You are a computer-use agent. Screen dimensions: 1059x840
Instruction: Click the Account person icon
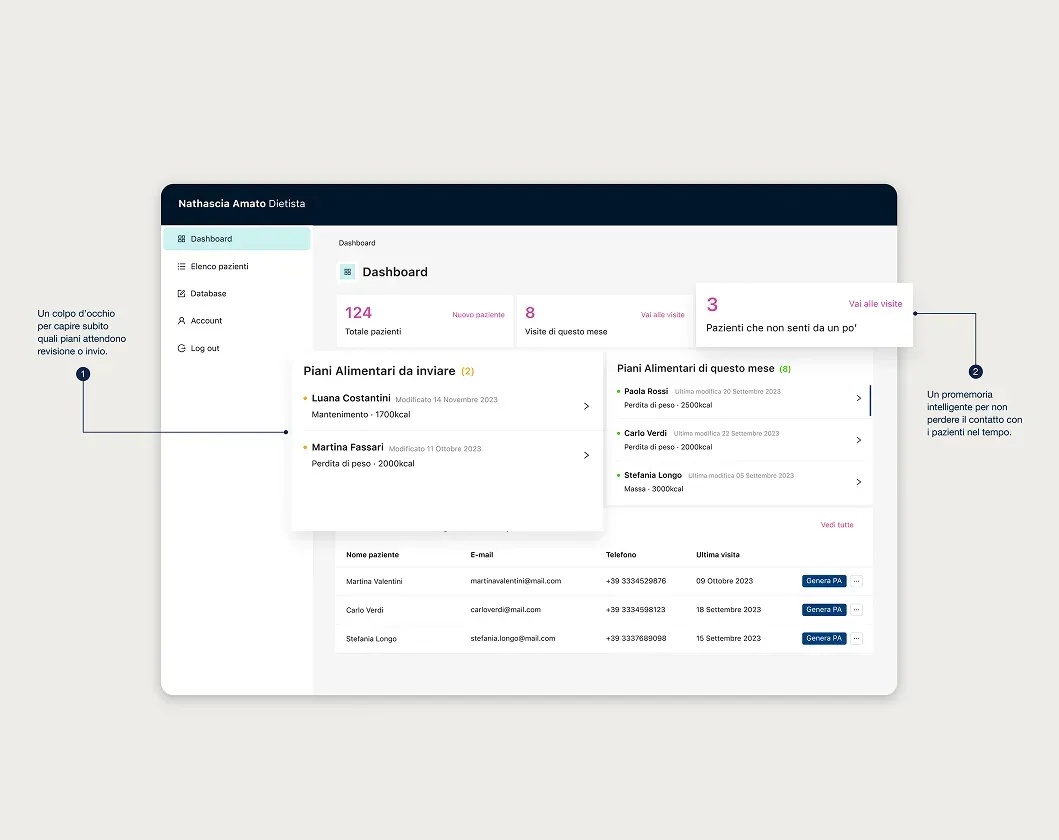181,321
